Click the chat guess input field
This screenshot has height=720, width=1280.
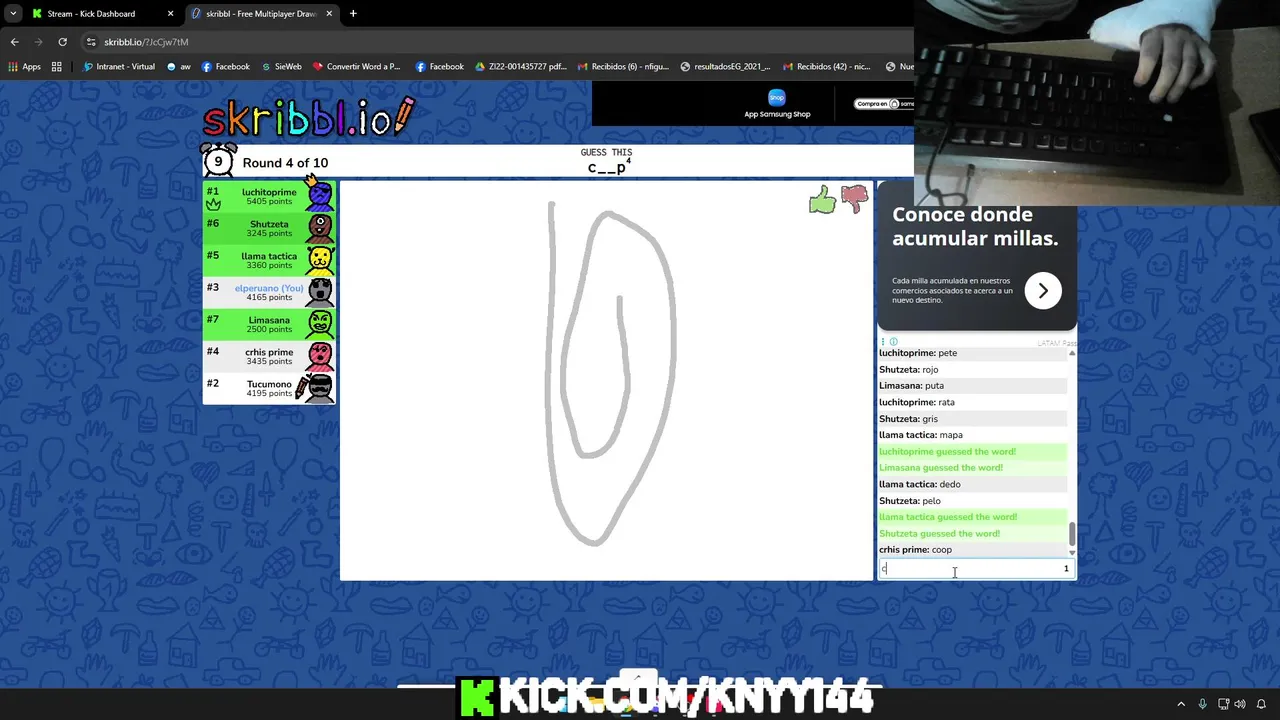[x=976, y=569]
